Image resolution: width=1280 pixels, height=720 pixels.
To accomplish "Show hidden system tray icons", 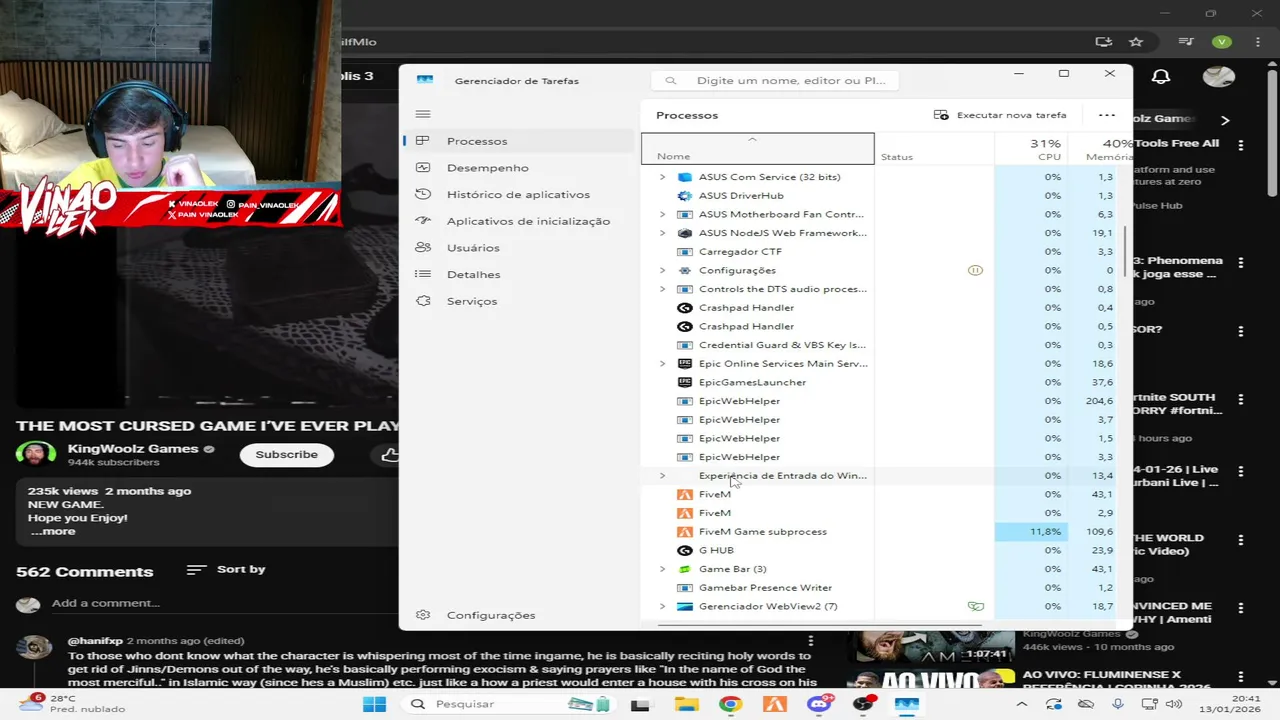I will [1024, 704].
